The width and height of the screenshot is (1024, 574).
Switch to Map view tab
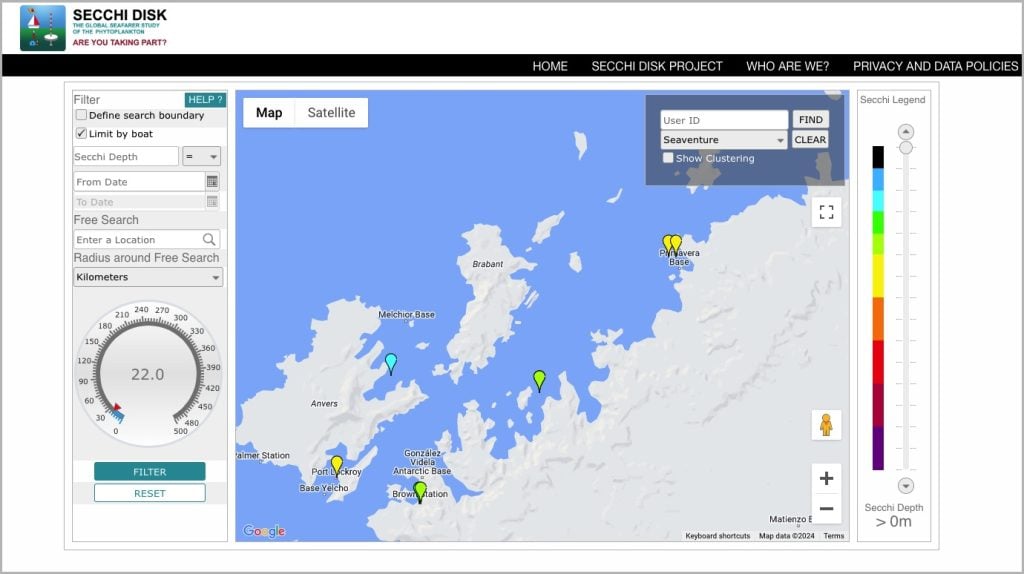(269, 112)
